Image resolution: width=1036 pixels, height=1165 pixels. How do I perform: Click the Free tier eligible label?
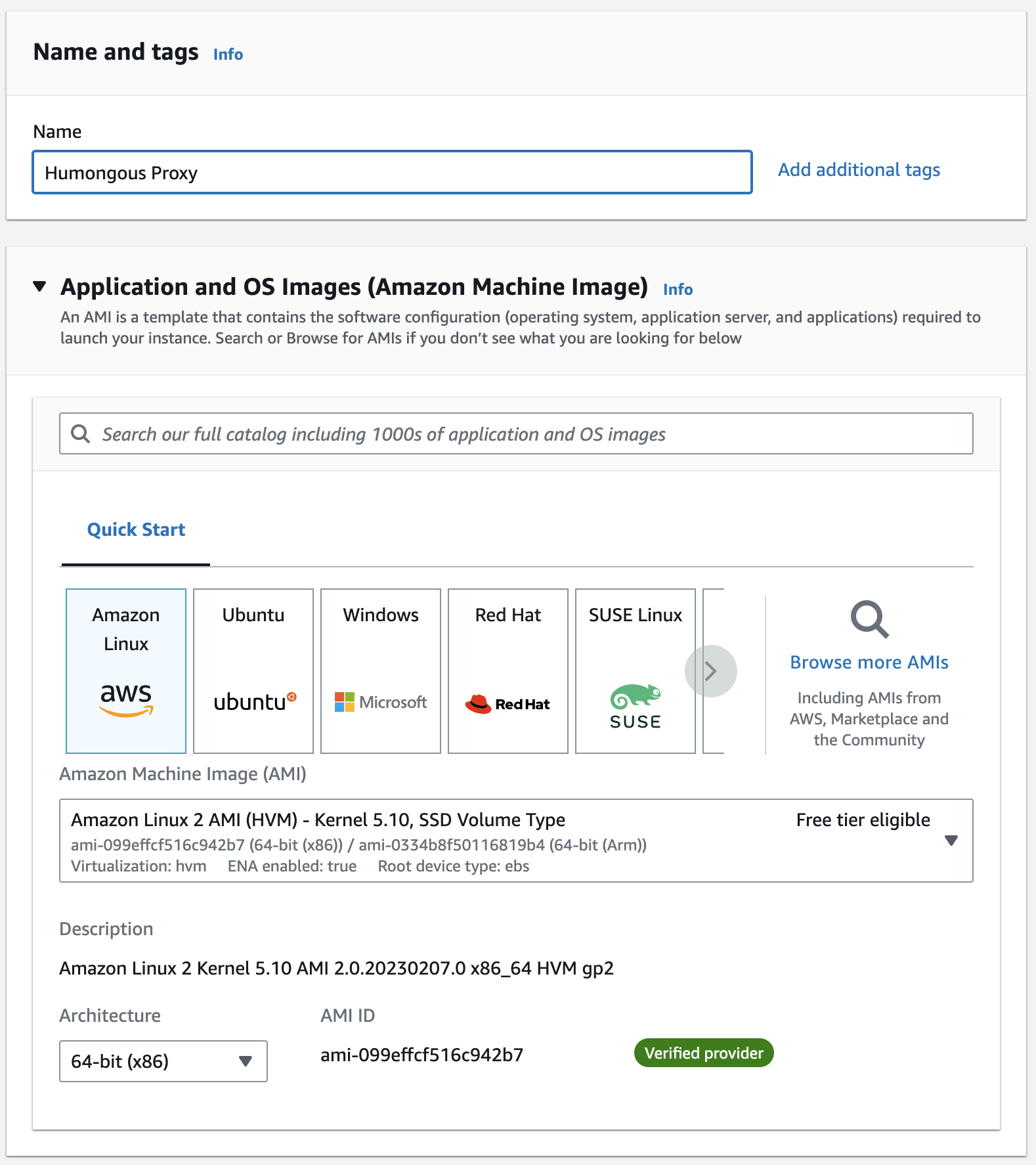point(863,820)
